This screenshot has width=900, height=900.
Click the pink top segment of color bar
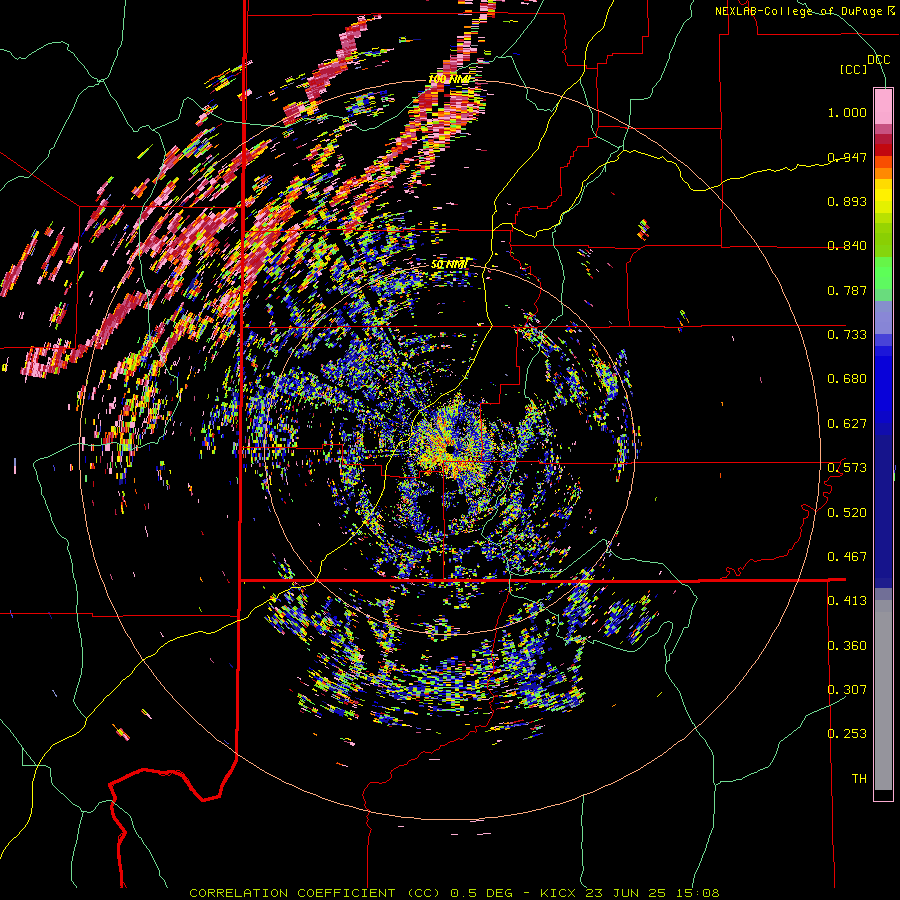point(883,106)
